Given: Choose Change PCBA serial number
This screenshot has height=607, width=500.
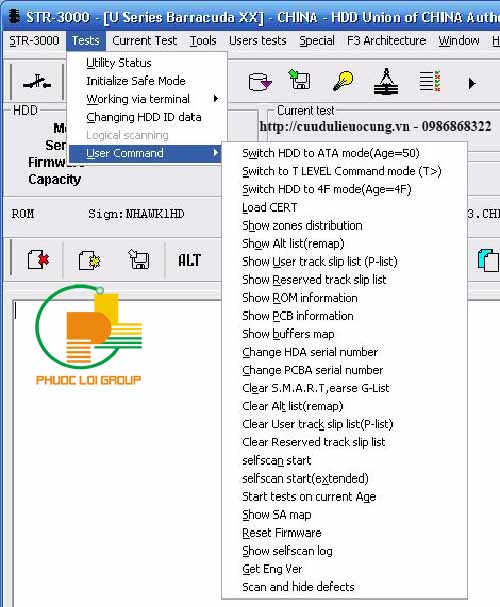Looking at the screenshot, I should tap(344, 370).
